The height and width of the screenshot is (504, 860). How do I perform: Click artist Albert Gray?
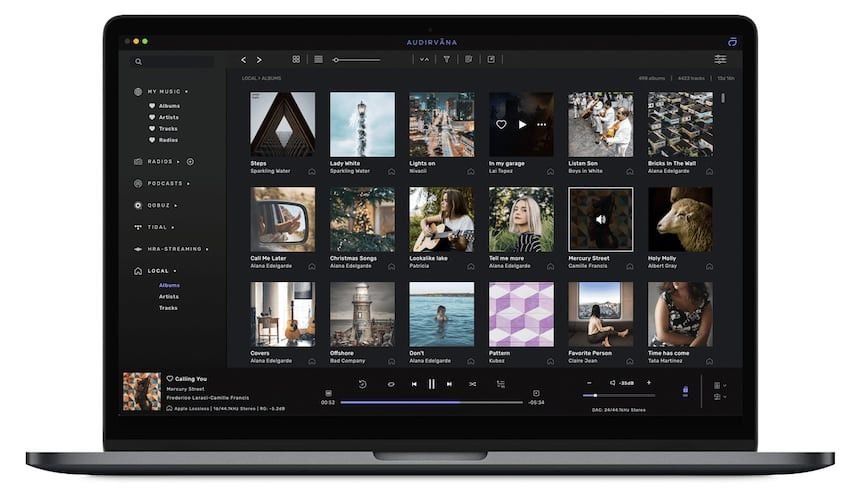(662, 266)
